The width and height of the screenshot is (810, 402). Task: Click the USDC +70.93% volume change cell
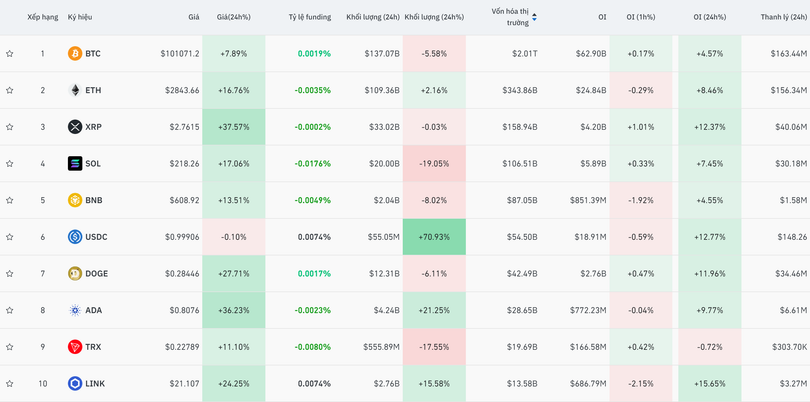[x=434, y=237]
